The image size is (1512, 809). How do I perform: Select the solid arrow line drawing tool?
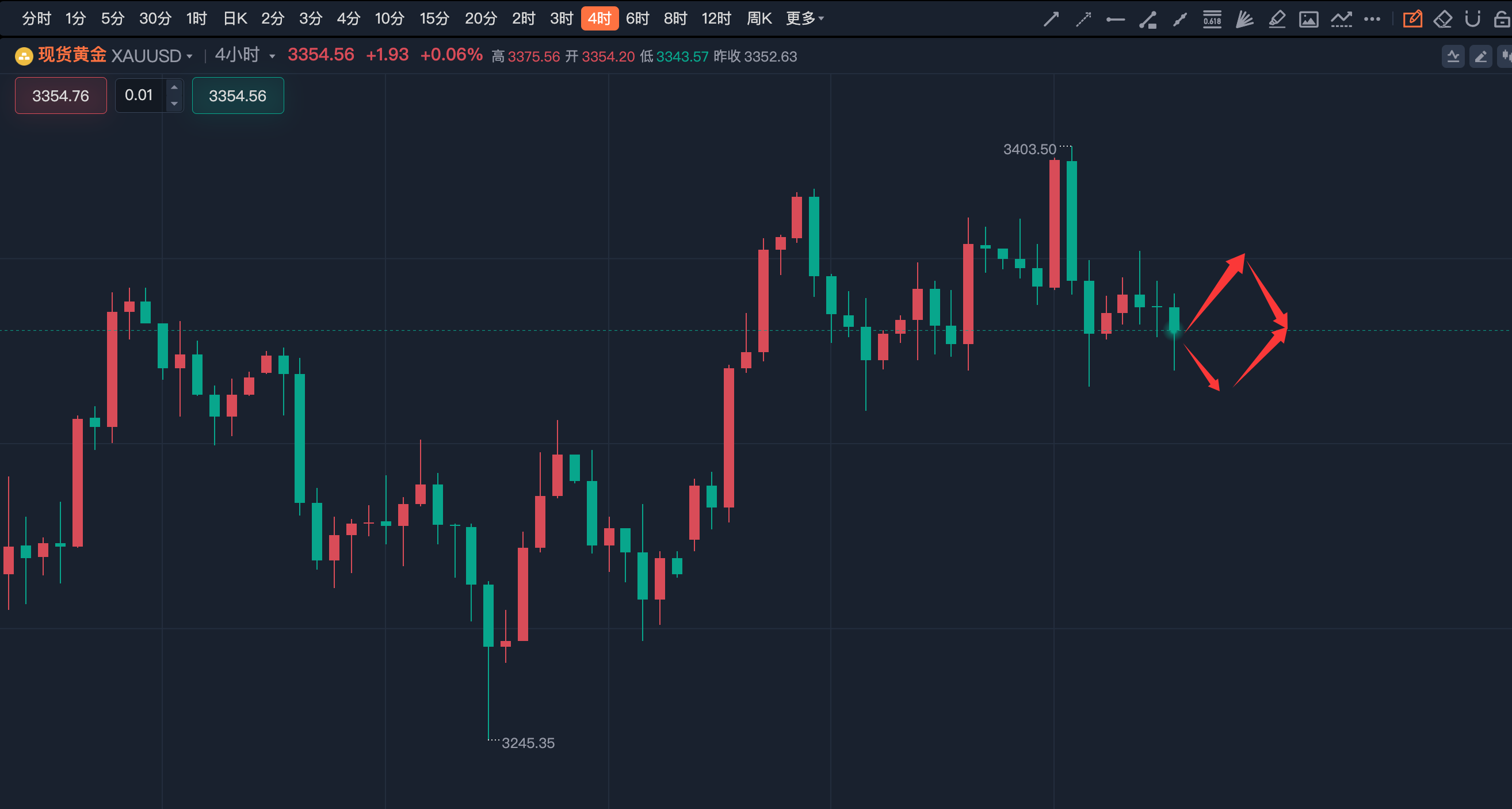coord(1051,20)
